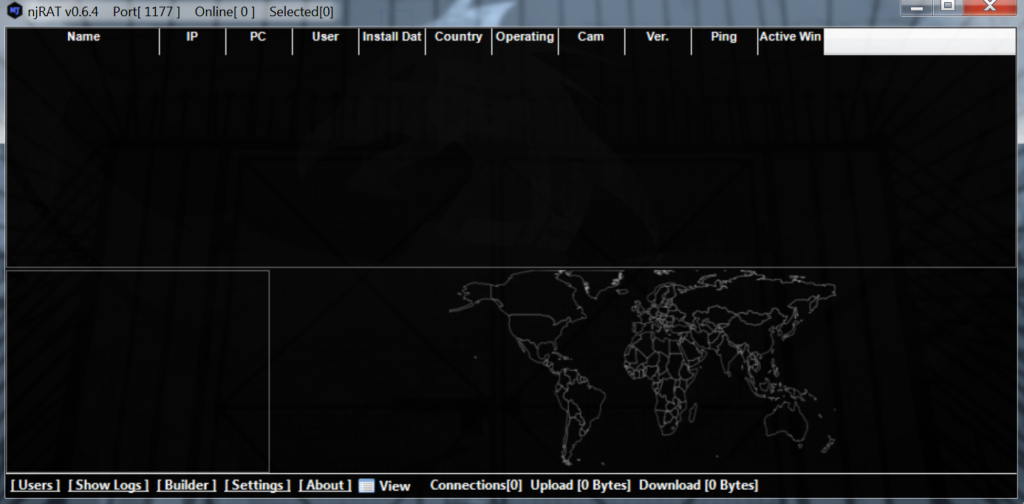Click the Ver. column header
Image resolution: width=1024 pixels, height=504 pixels.
[x=658, y=37]
